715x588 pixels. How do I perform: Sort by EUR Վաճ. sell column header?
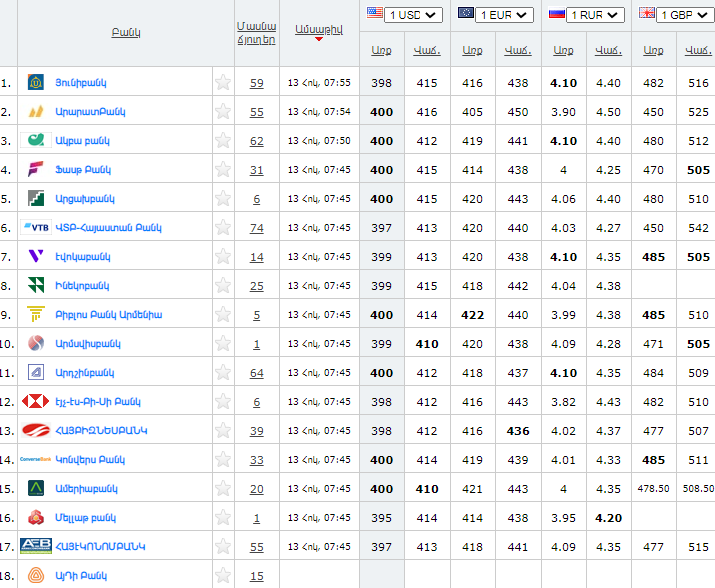tap(518, 50)
